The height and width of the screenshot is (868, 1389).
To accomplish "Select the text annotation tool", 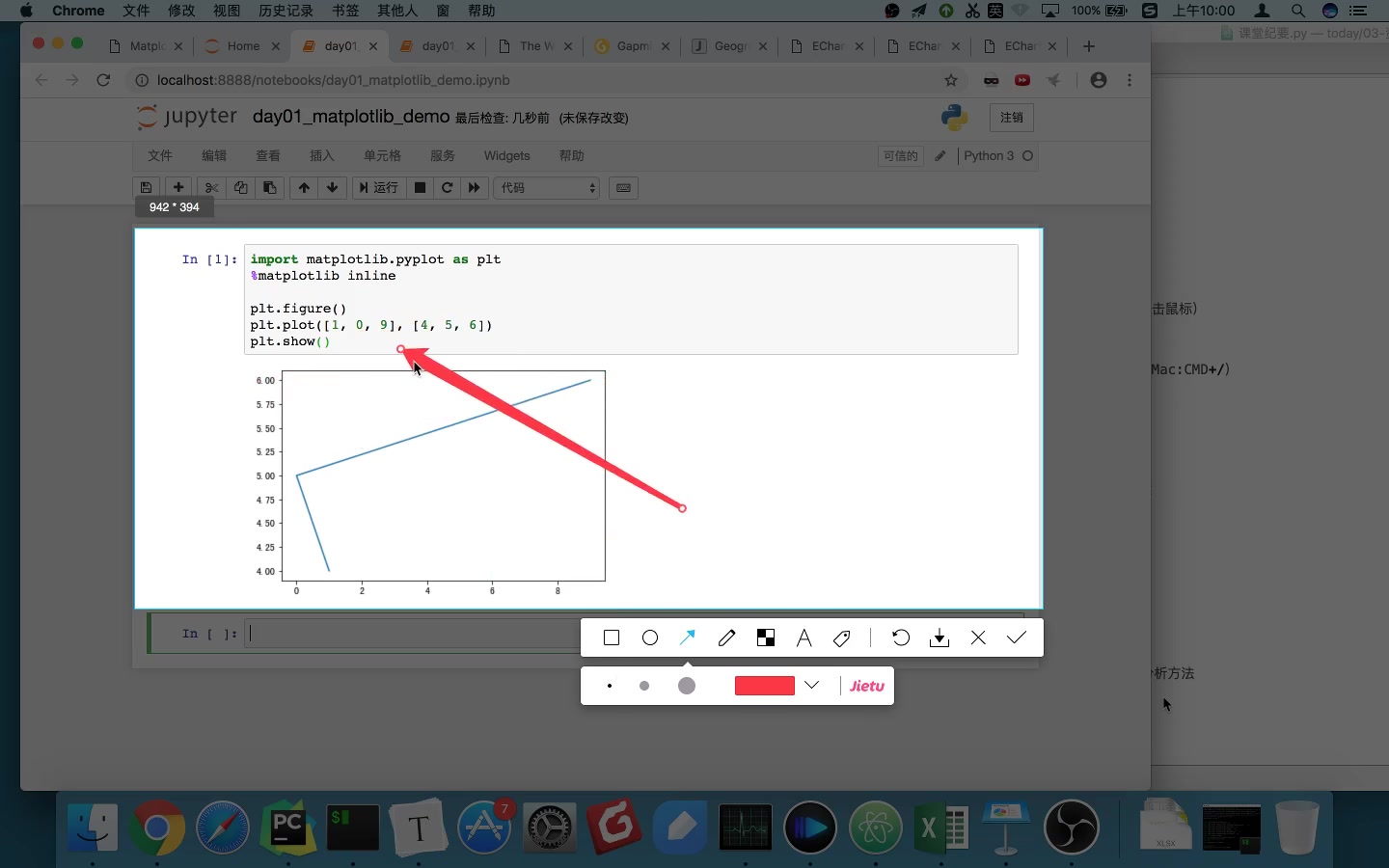I will (803, 637).
